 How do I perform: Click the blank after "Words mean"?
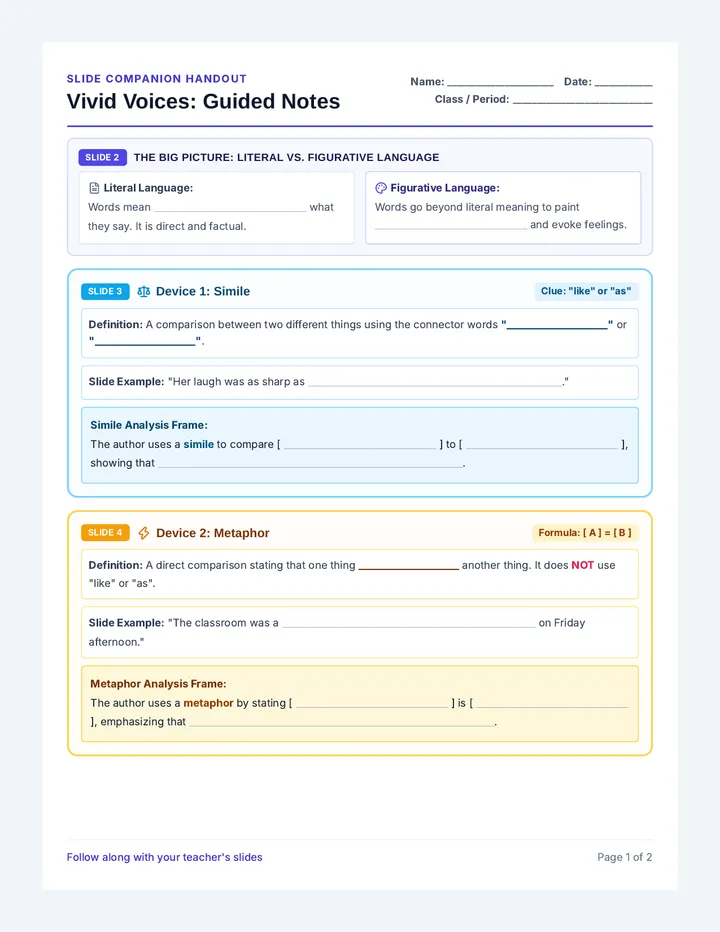click(x=230, y=210)
